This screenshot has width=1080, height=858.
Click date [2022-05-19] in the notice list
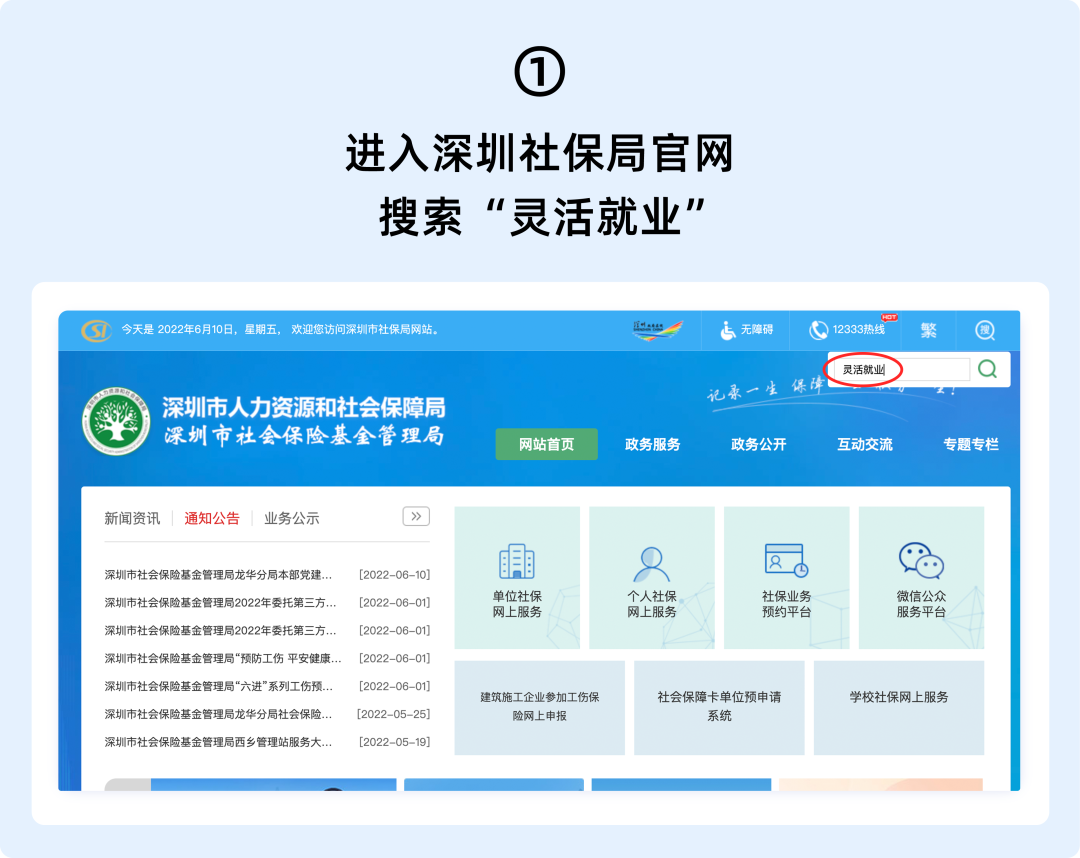(395, 742)
